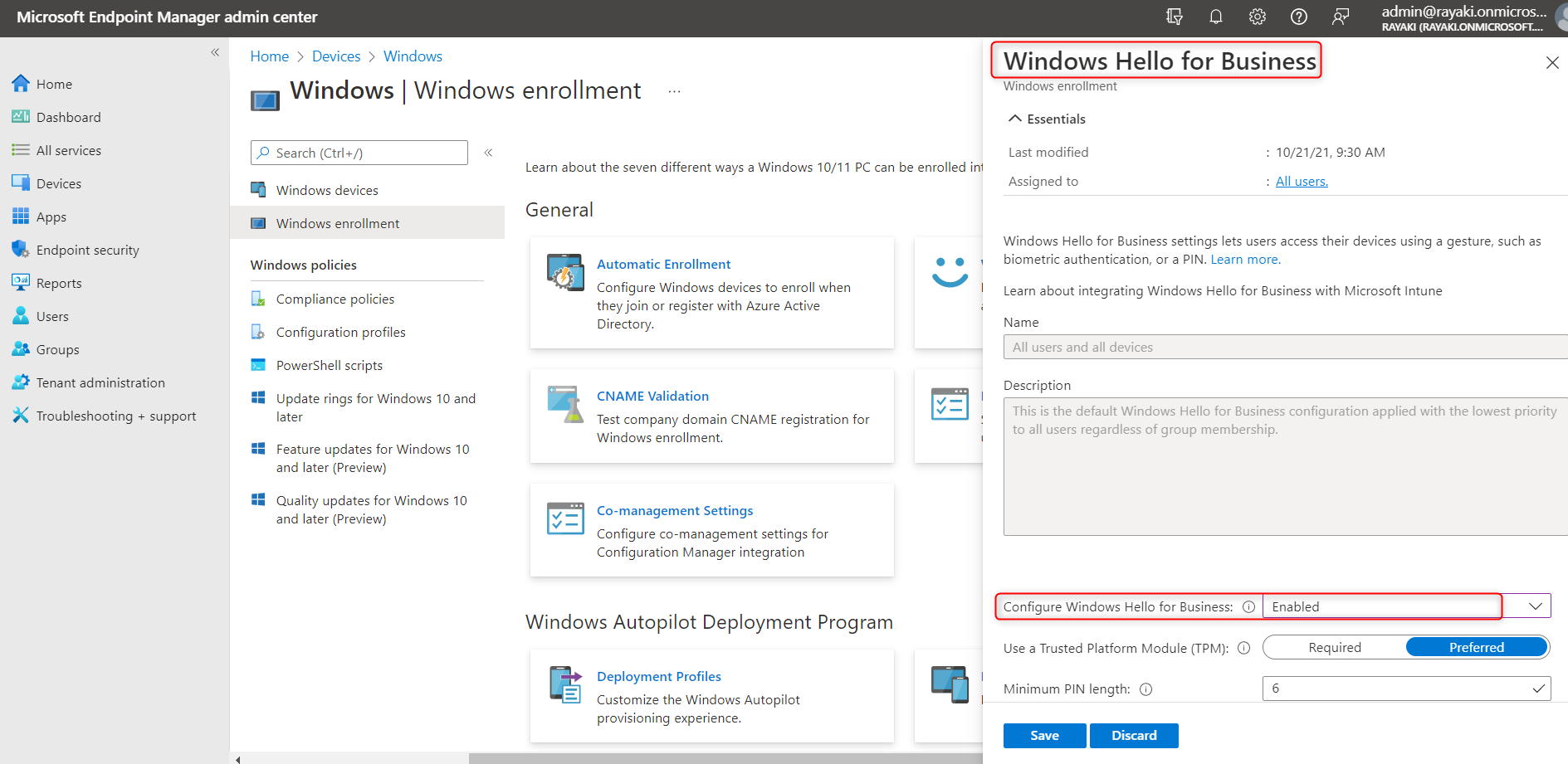The image size is (1568, 764).
Task: Open Configure Windows Hello for Business dropdown
Action: 1406,606
